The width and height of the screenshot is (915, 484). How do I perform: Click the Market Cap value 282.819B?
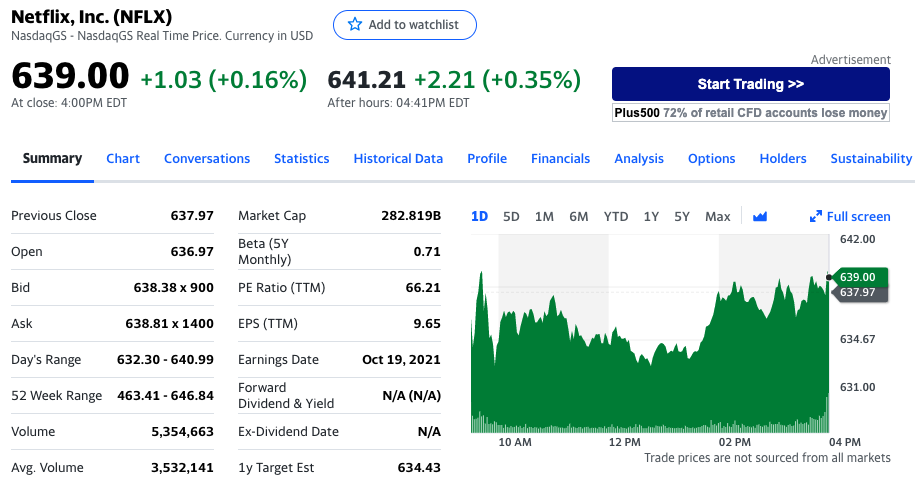411,215
